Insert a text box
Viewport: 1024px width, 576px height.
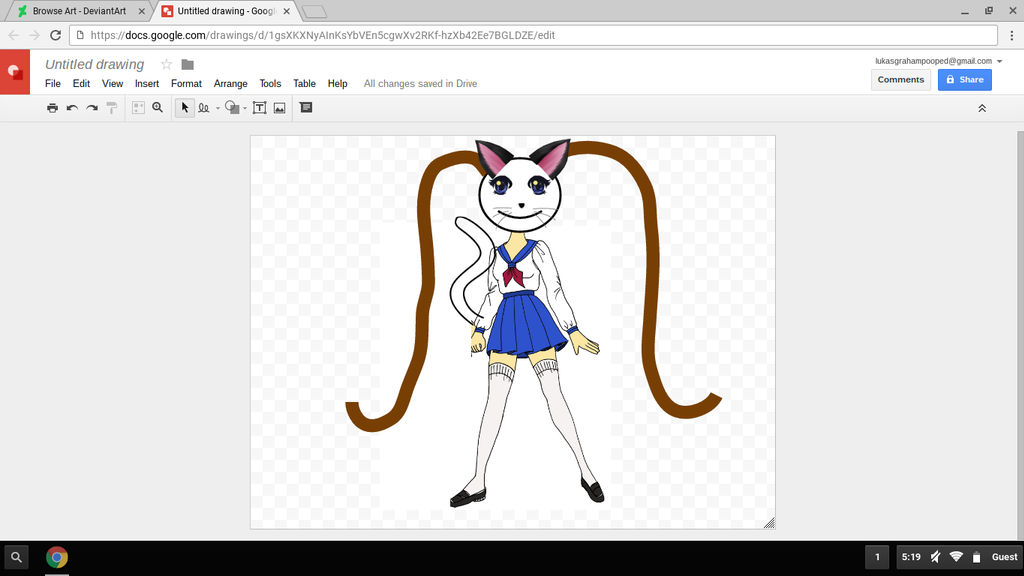click(259, 107)
